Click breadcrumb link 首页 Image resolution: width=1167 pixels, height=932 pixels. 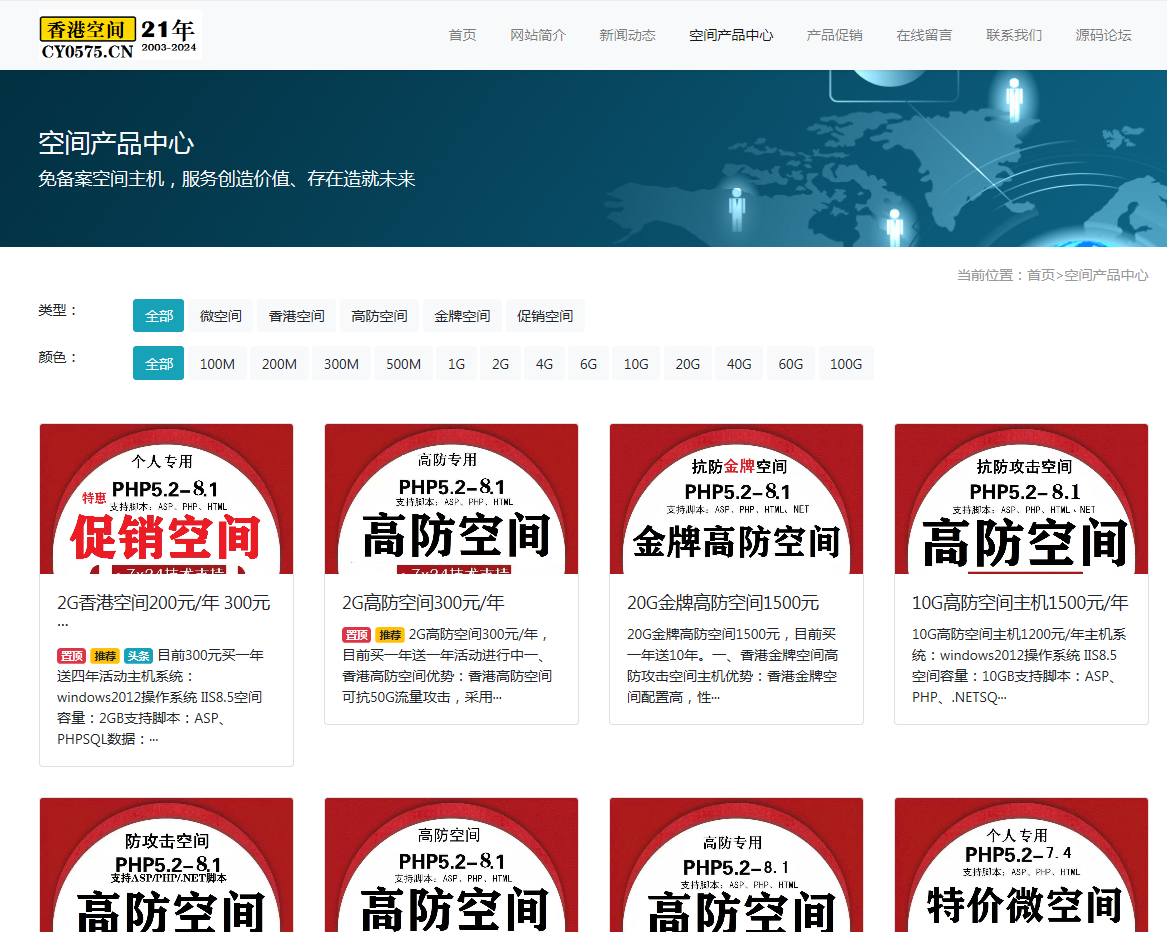pos(1040,275)
